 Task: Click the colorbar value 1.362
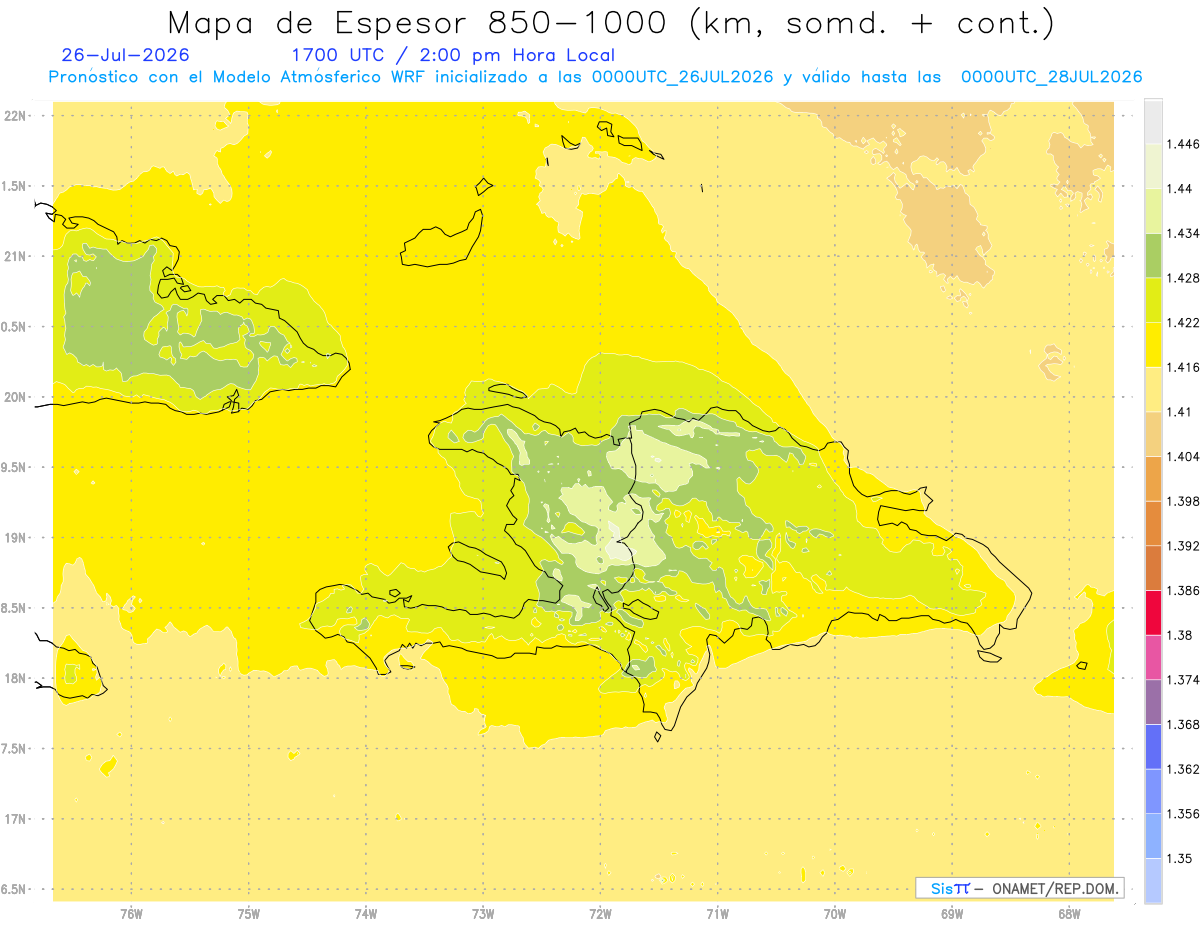(x=1185, y=769)
